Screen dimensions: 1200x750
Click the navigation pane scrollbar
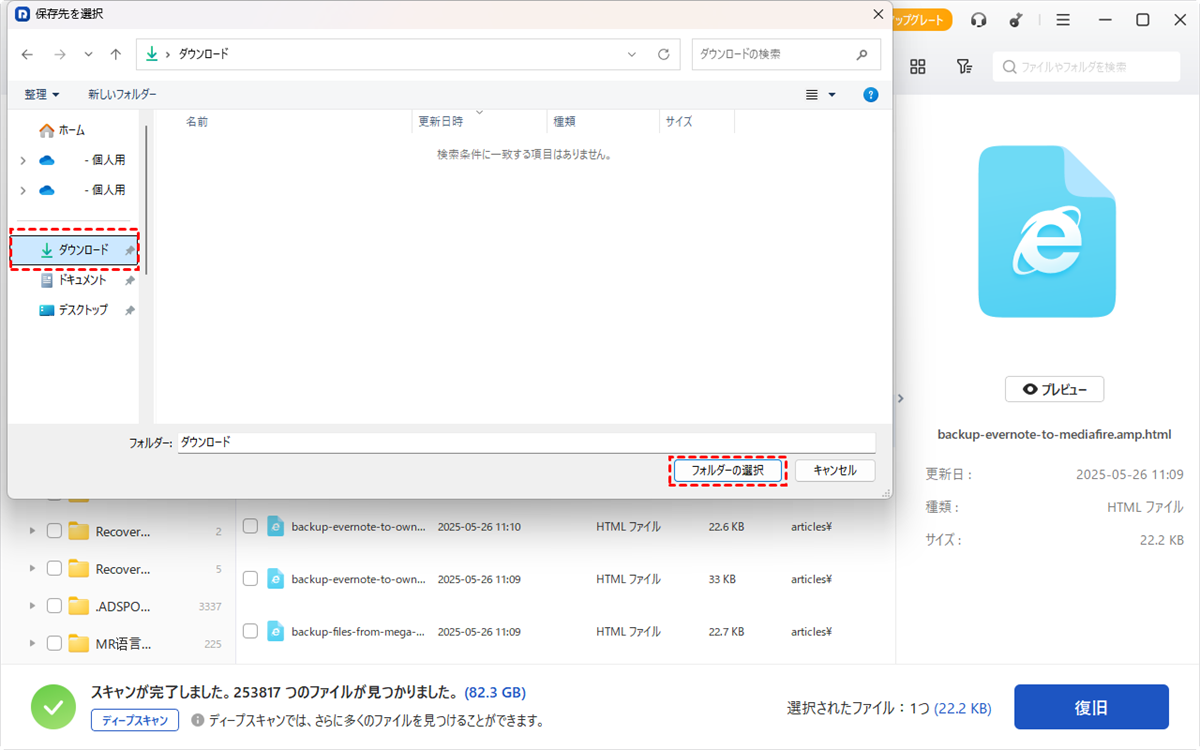tap(148, 200)
